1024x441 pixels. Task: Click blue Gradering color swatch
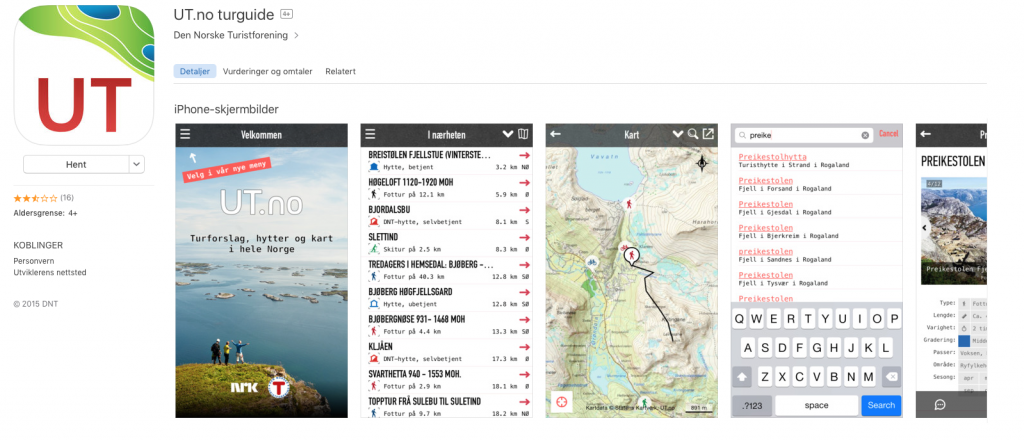pos(964,340)
